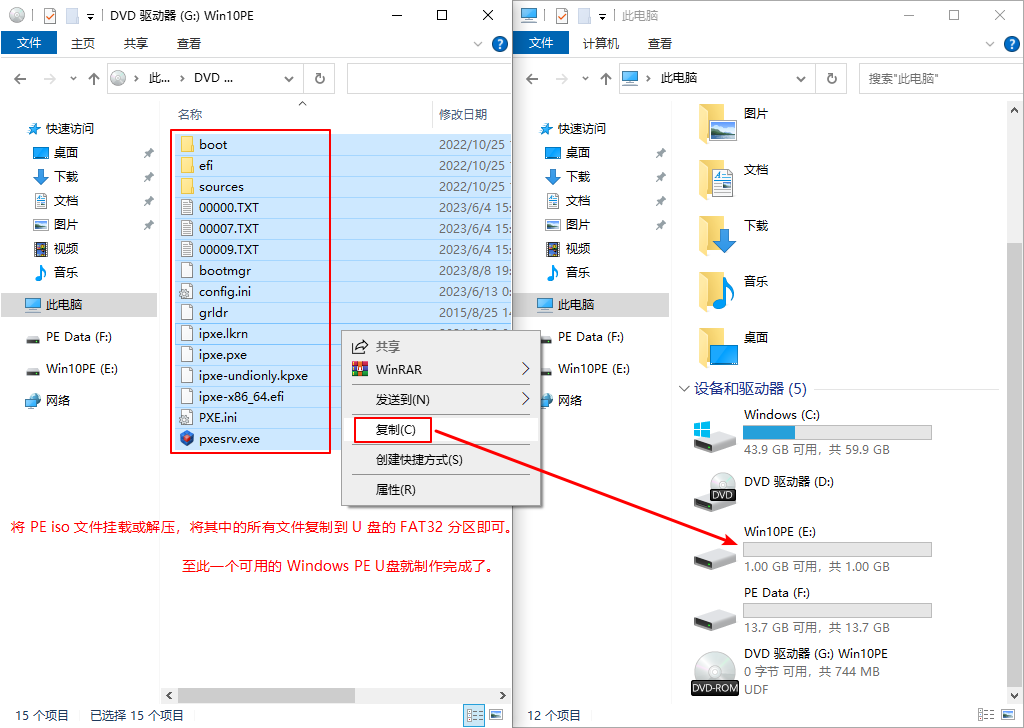
Task: Open address history dropdown in DVD window
Action: (x=289, y=79)
